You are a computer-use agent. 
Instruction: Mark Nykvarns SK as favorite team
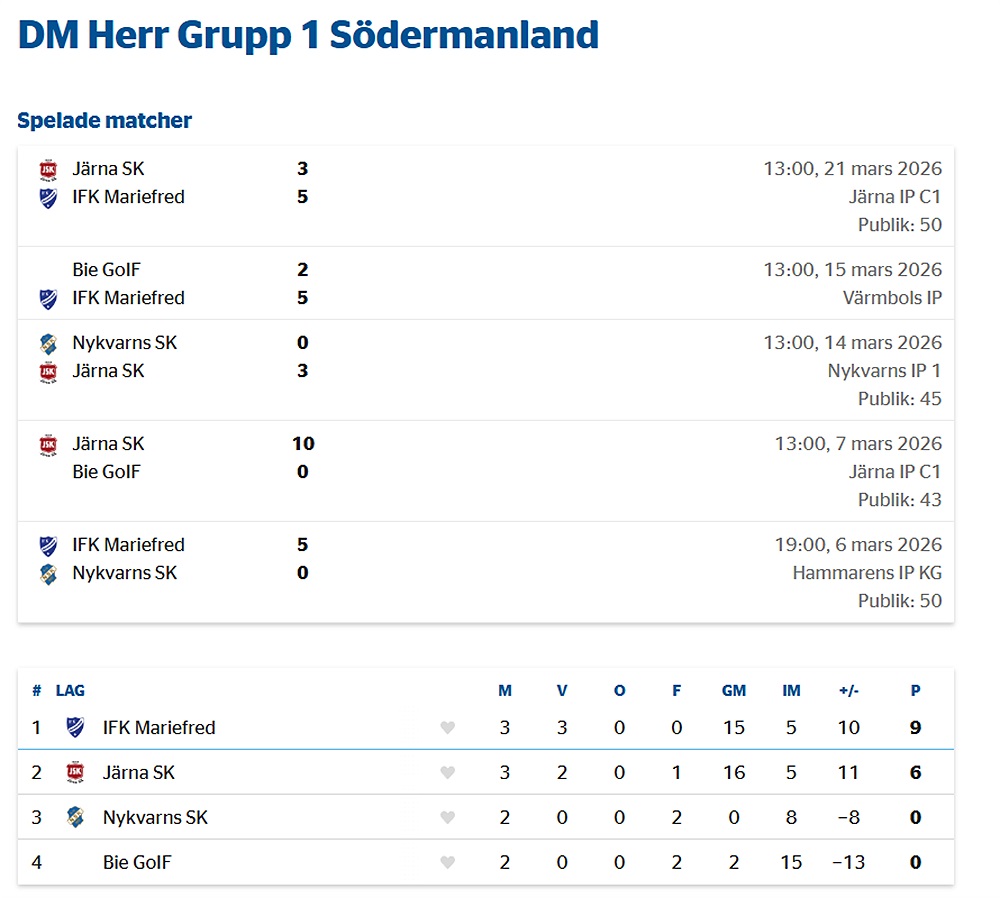coord(448,817)
